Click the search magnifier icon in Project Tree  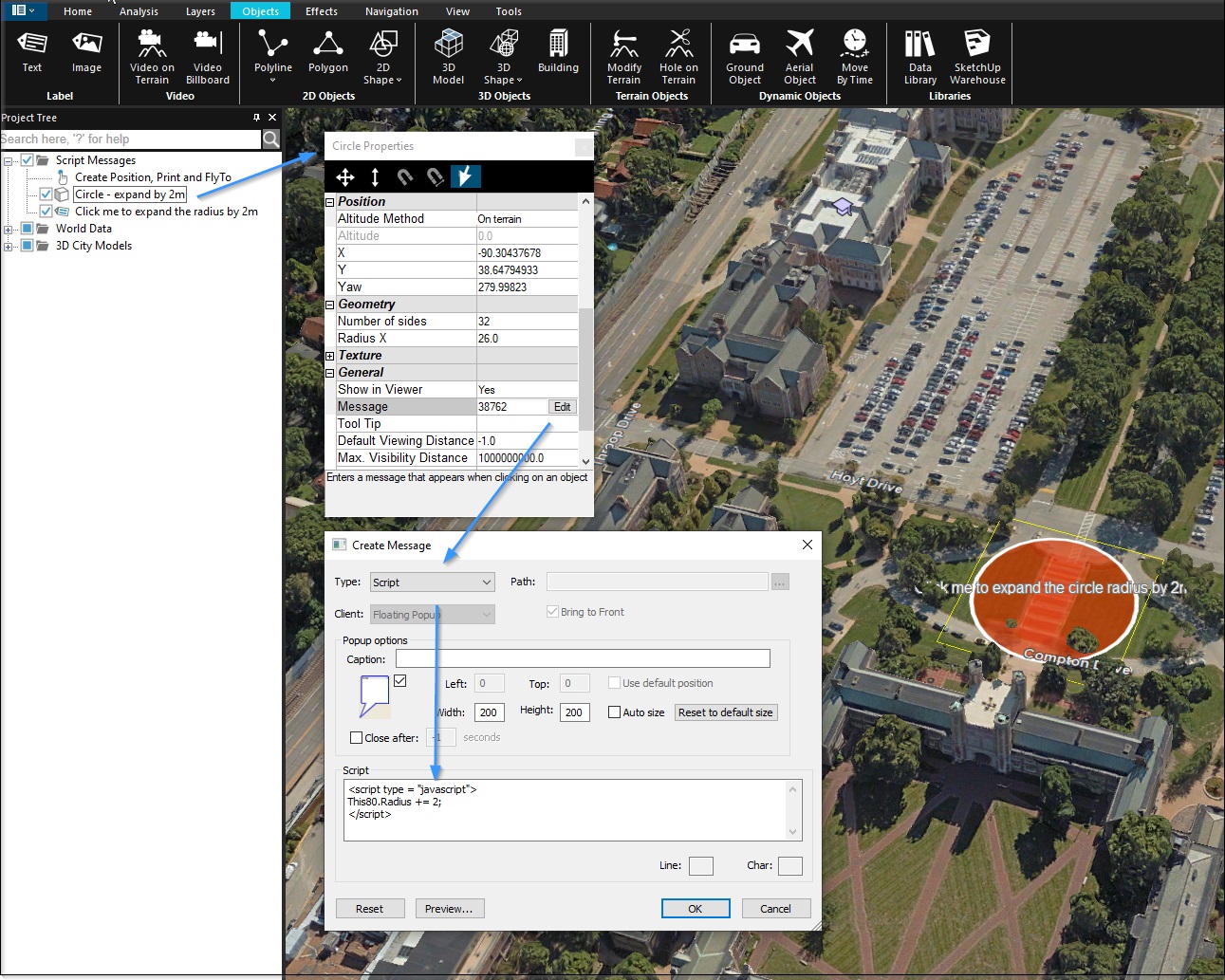tap(271, 139)
